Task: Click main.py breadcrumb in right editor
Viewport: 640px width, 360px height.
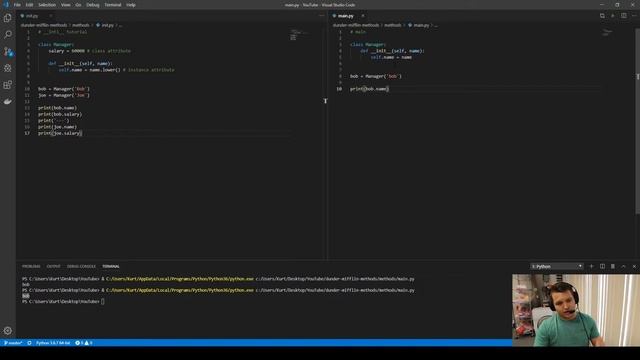Action: pyautogui.click(x=418, y=25)
